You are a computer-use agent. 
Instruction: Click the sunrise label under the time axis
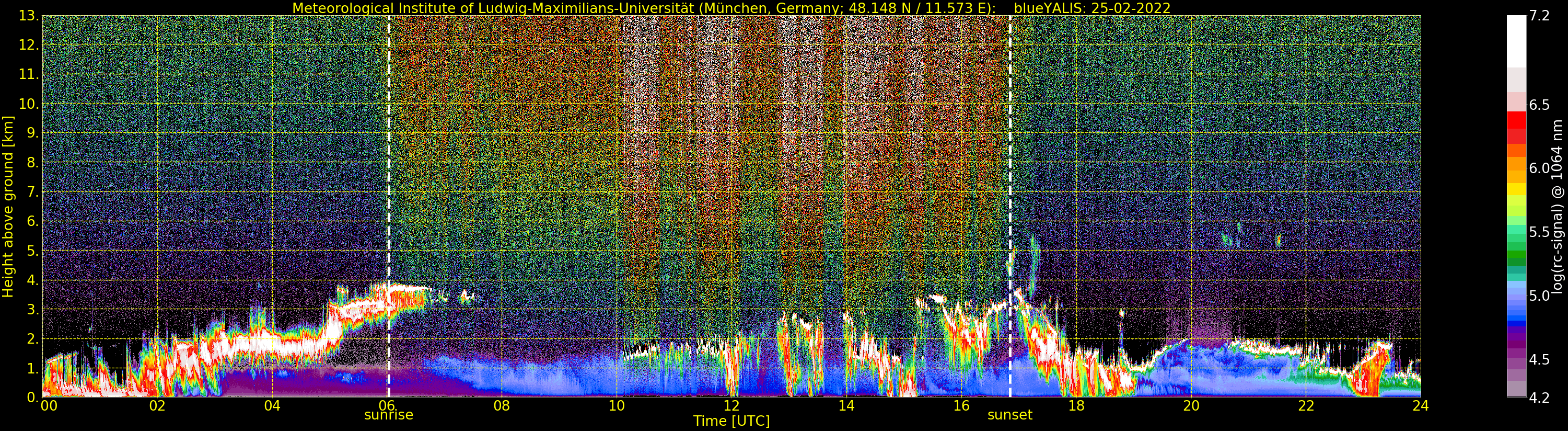pos(388,415)
